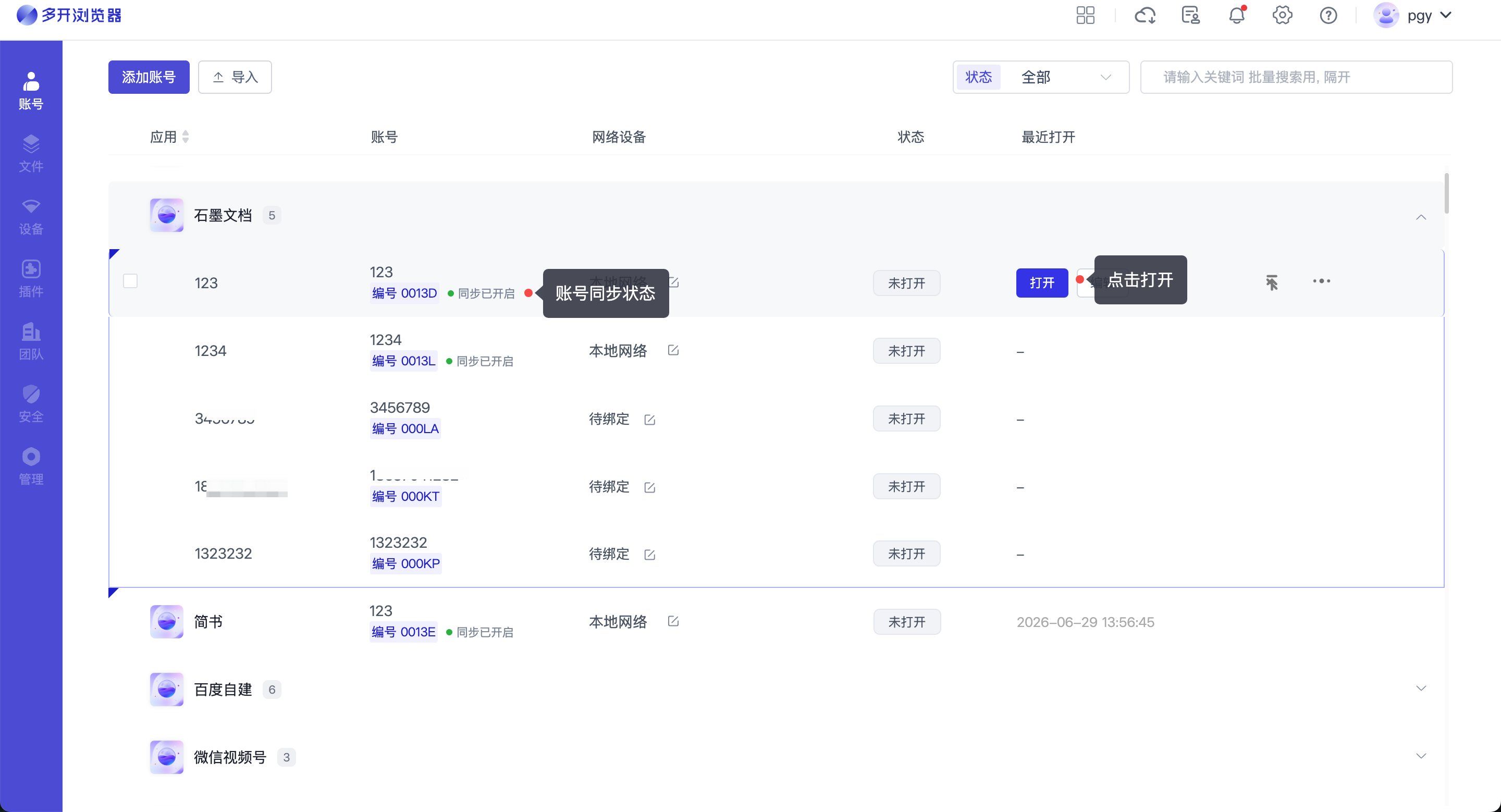Edit network device for account 1234
Viewport: 1501px width, 812px height.
click(673, 350)
